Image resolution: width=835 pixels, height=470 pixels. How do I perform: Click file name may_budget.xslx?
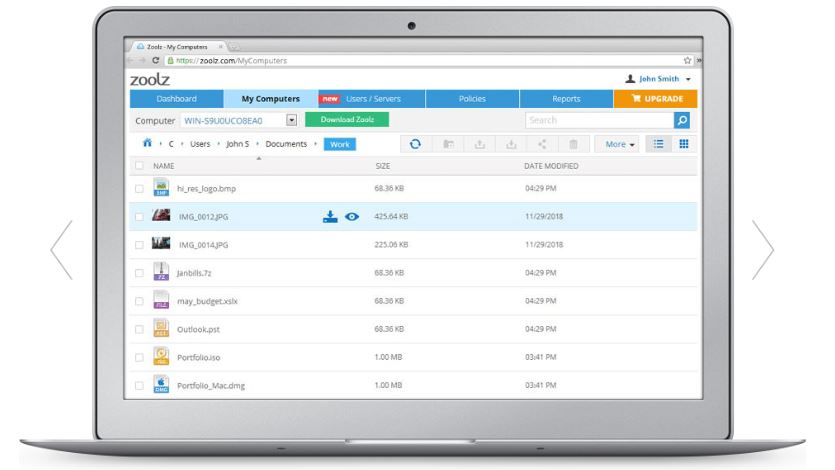pos(207,301)
